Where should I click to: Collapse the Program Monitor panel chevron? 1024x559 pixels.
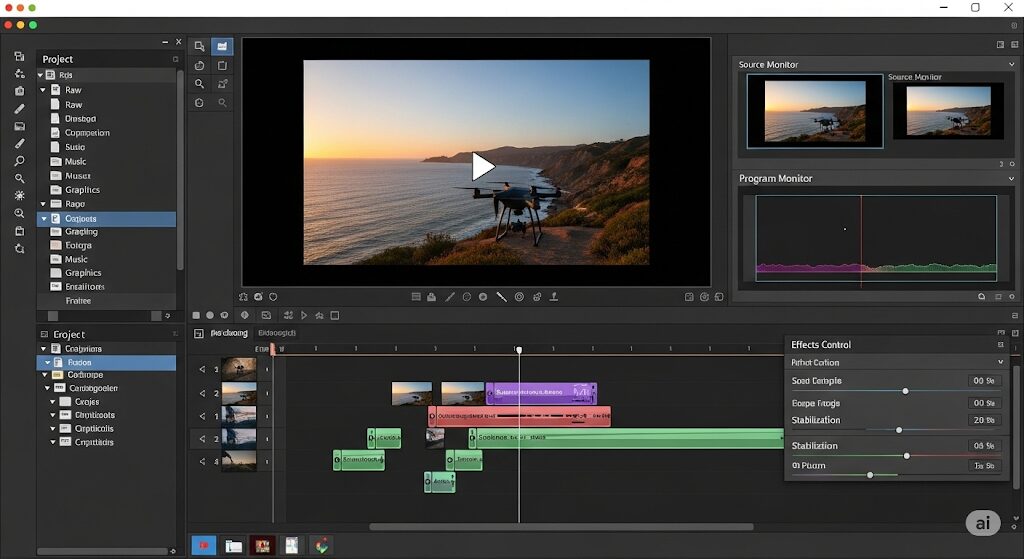1012,178
